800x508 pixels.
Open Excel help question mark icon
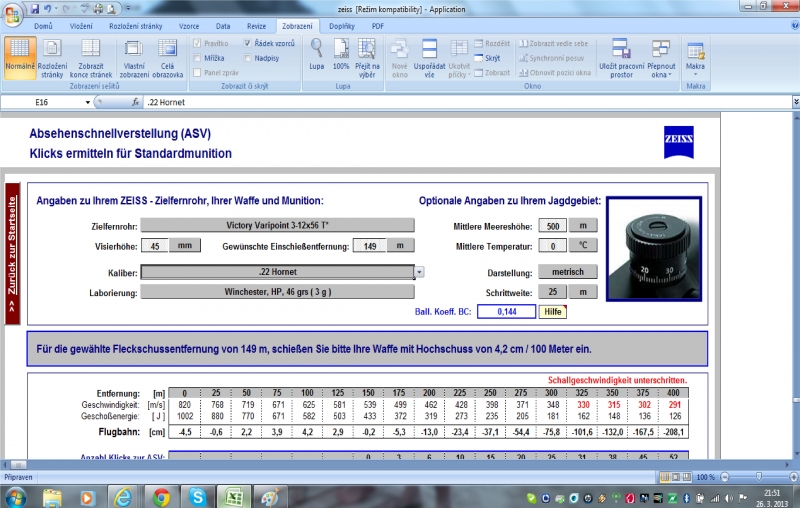coord(795,25)
